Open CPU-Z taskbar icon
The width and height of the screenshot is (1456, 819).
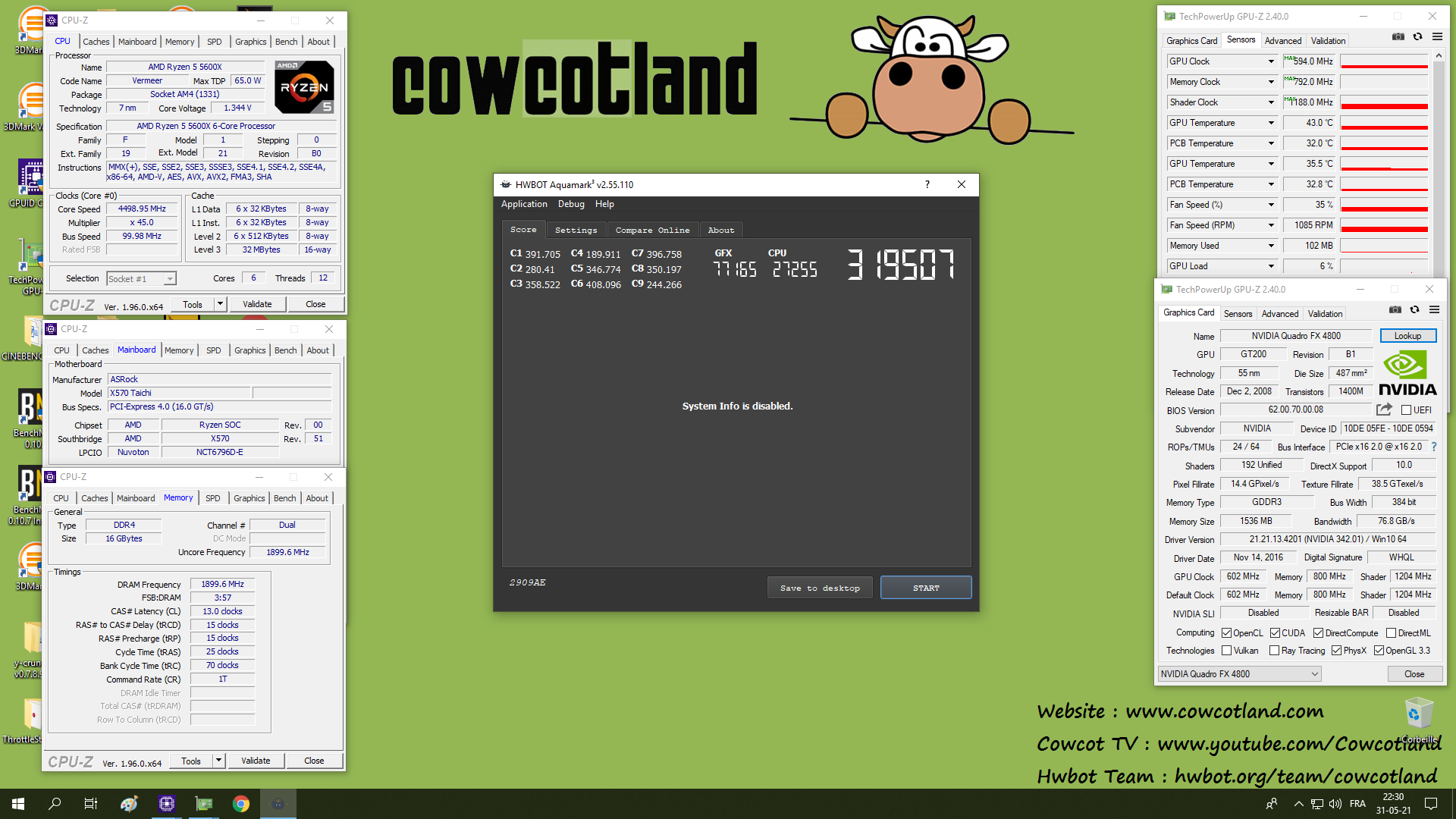click(x=167, y=804)
